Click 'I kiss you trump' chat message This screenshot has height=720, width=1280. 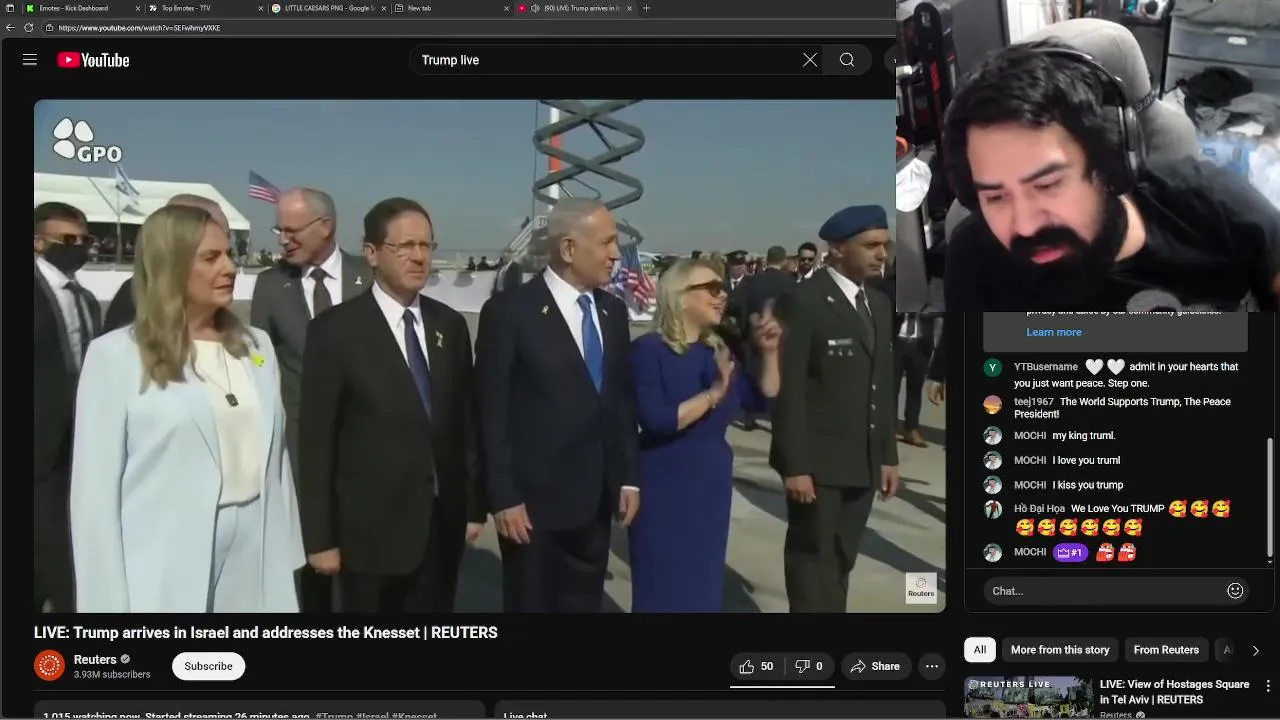click(1088, 485)
